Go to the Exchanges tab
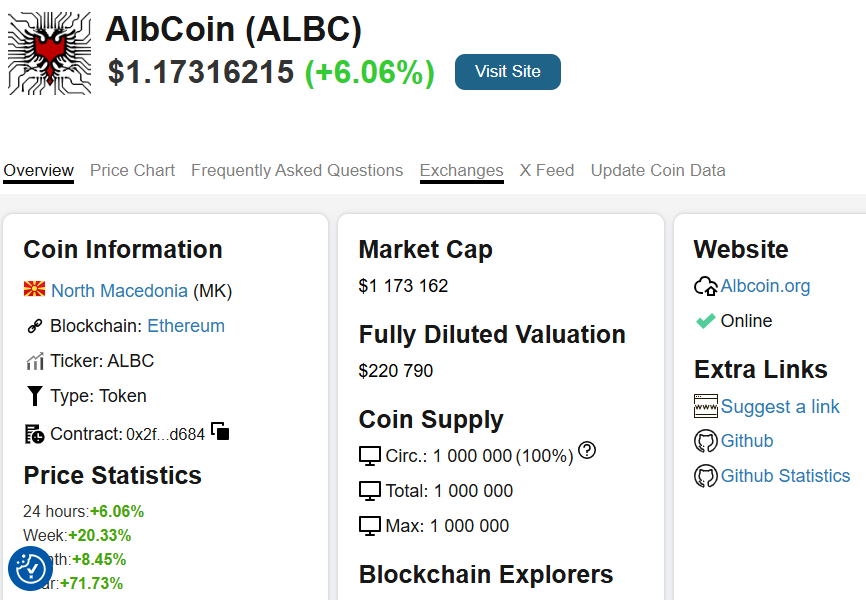The height and width of the screenshot is (600, 866). (461, 170)
